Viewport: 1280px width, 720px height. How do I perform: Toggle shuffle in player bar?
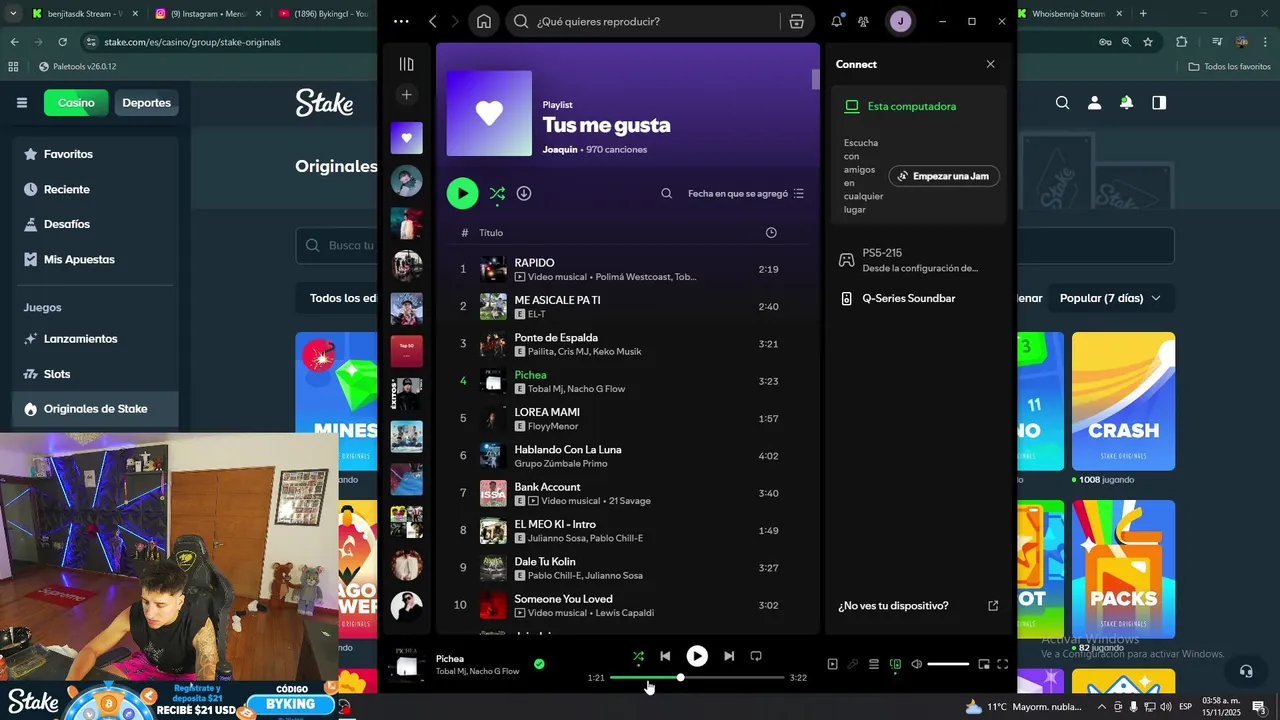(x=638, y=656)
